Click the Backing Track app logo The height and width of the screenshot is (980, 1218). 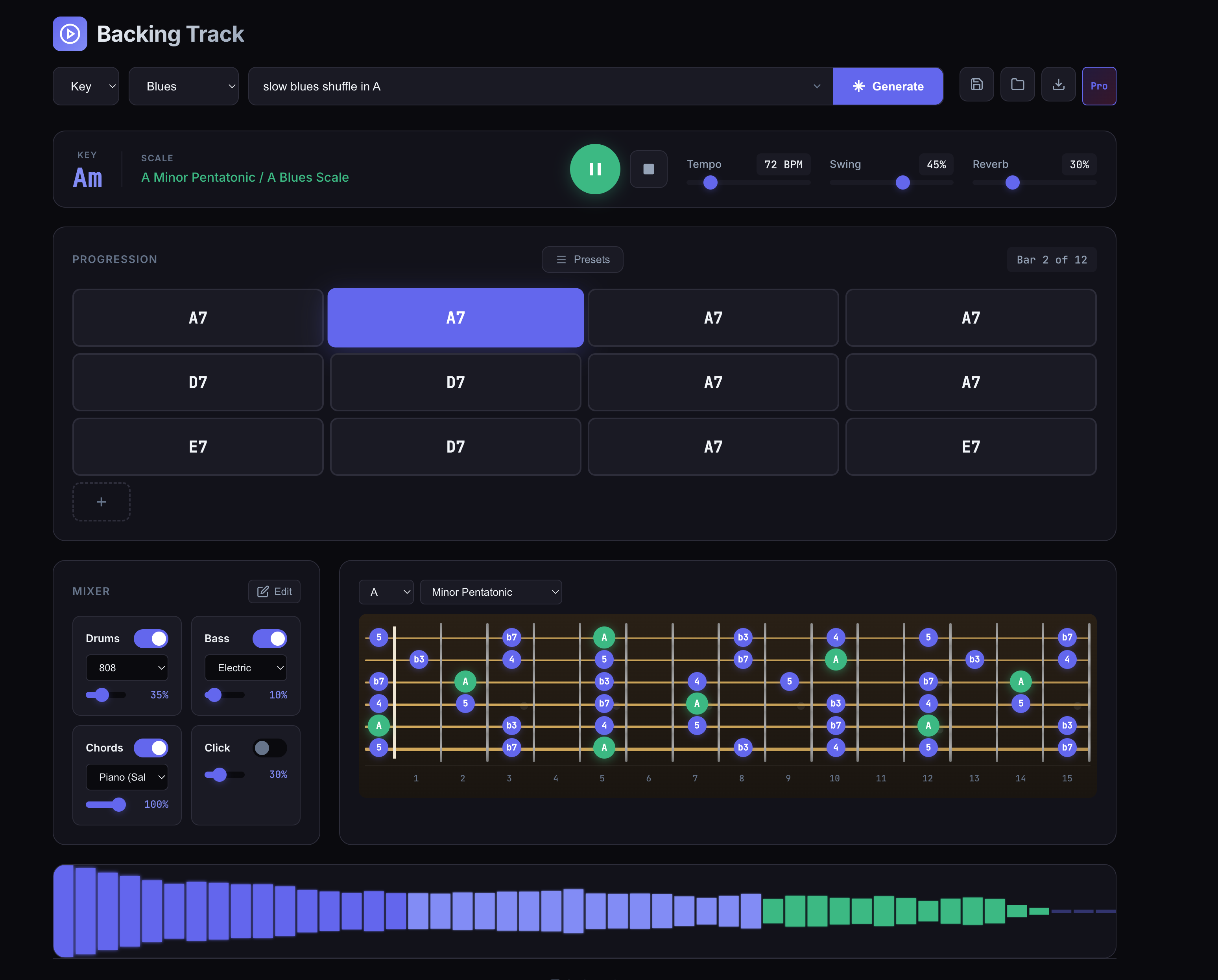(70, 34)
